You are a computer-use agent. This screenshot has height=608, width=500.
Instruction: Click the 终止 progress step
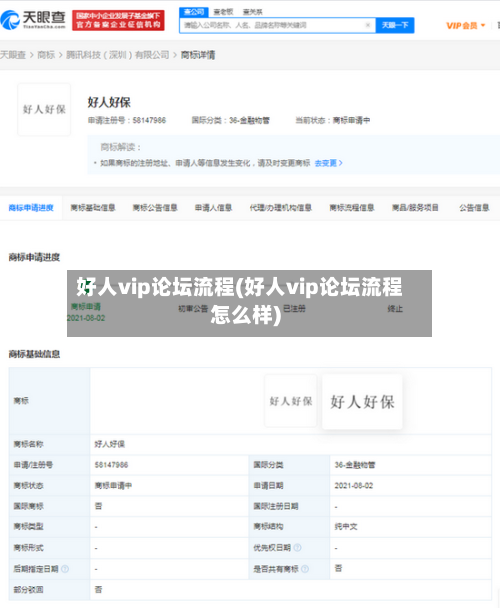point(395,309)
